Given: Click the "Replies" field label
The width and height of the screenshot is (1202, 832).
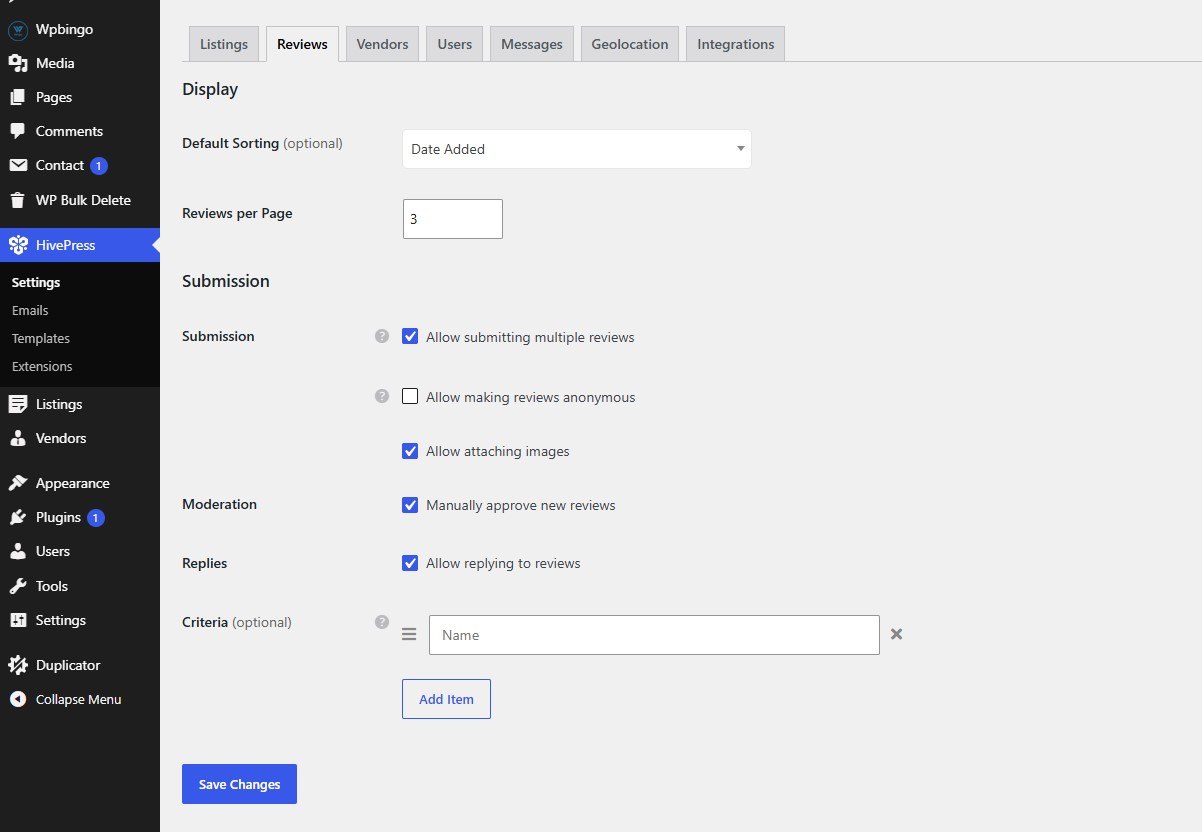Looking at the screenshot, I should coord(204,563).
